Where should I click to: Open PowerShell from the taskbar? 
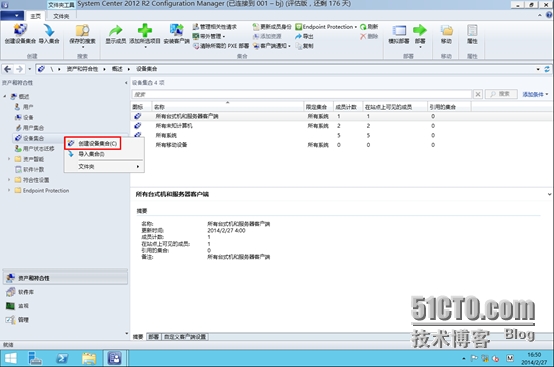pos(62,359)
